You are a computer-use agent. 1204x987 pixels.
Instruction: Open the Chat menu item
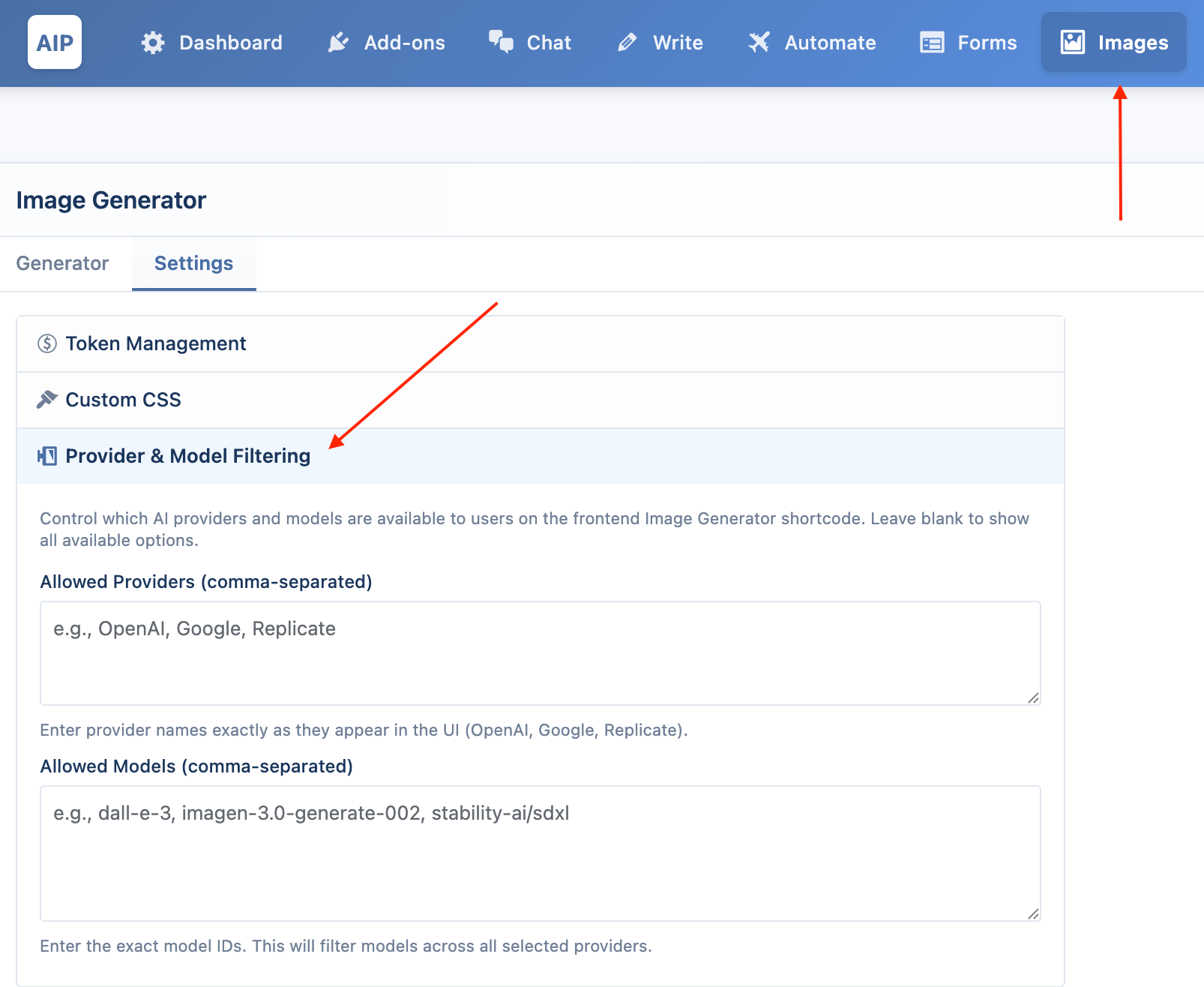[x=530, y=43]
